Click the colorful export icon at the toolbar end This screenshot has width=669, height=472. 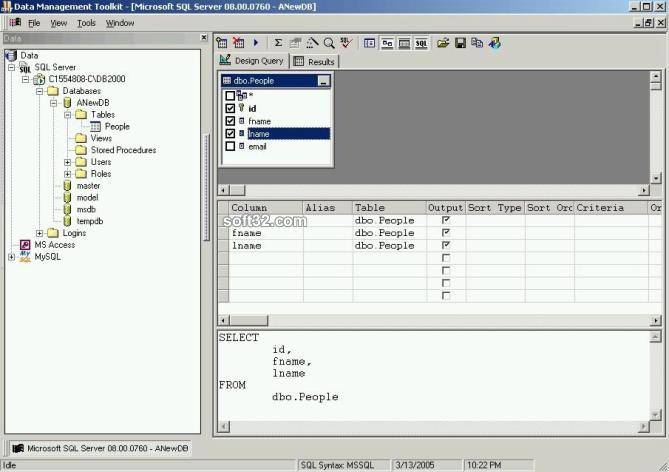tap(494, 43)
